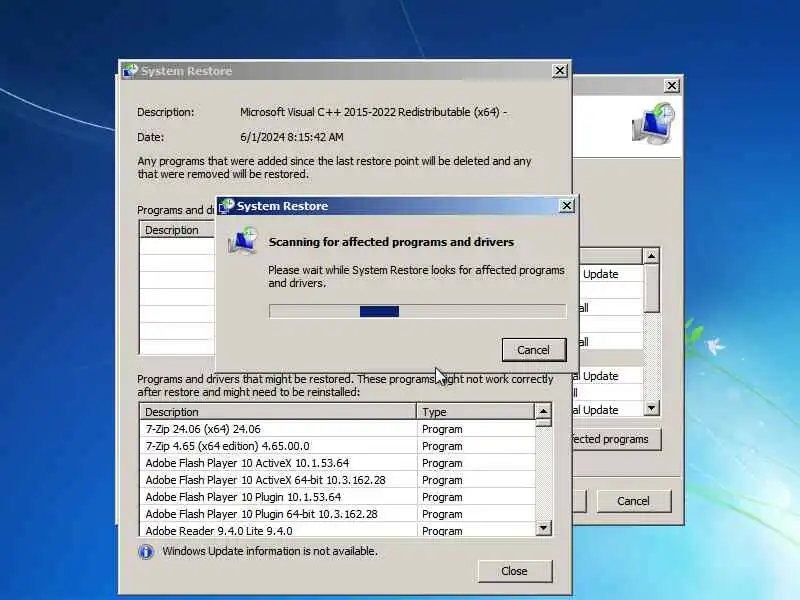Viewport: 800px width, 600px height.
Task: Click the large System Restore icon in rear wizard
Action: tap(654, 123)
